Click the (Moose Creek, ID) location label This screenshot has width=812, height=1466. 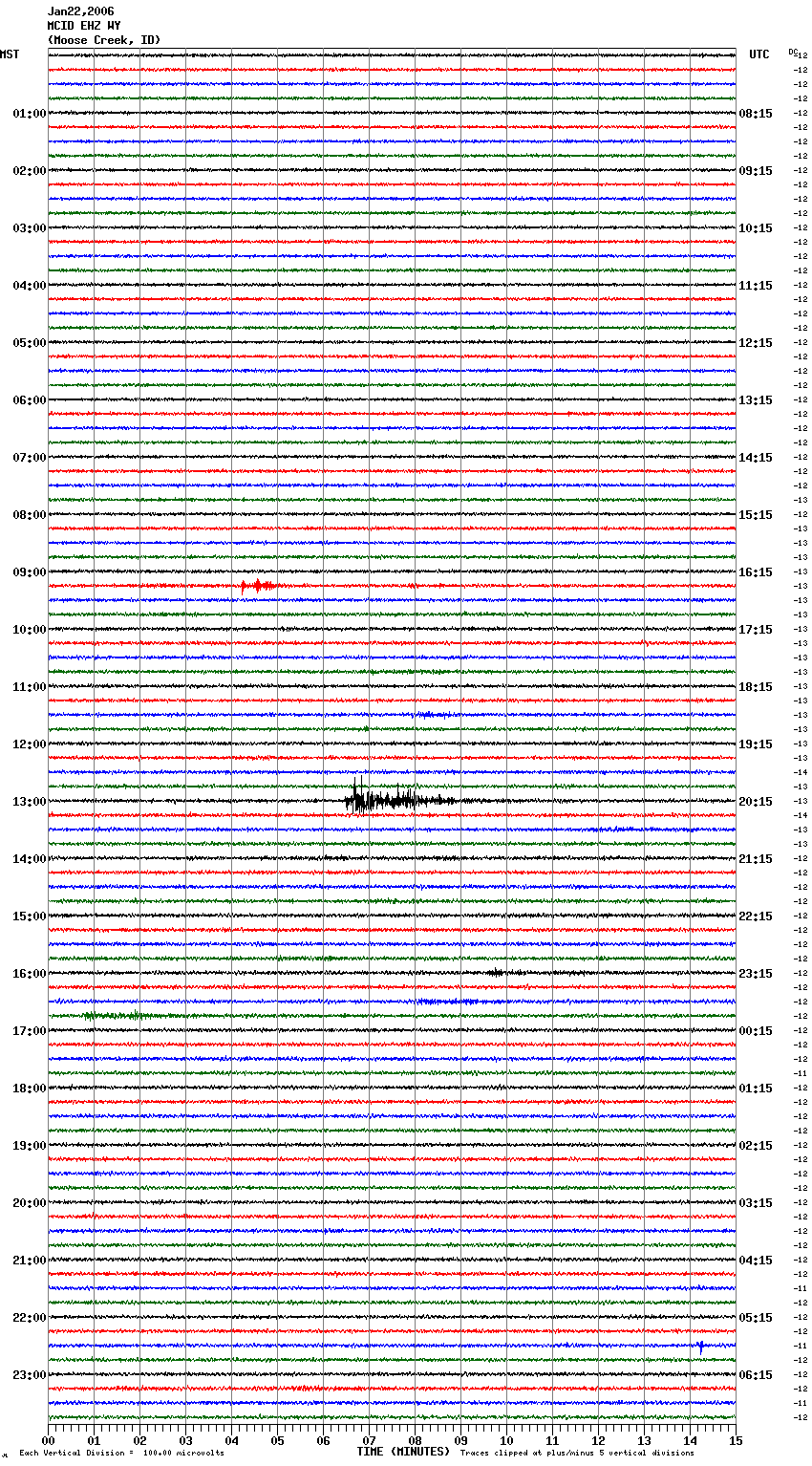[x=104, y=40]
